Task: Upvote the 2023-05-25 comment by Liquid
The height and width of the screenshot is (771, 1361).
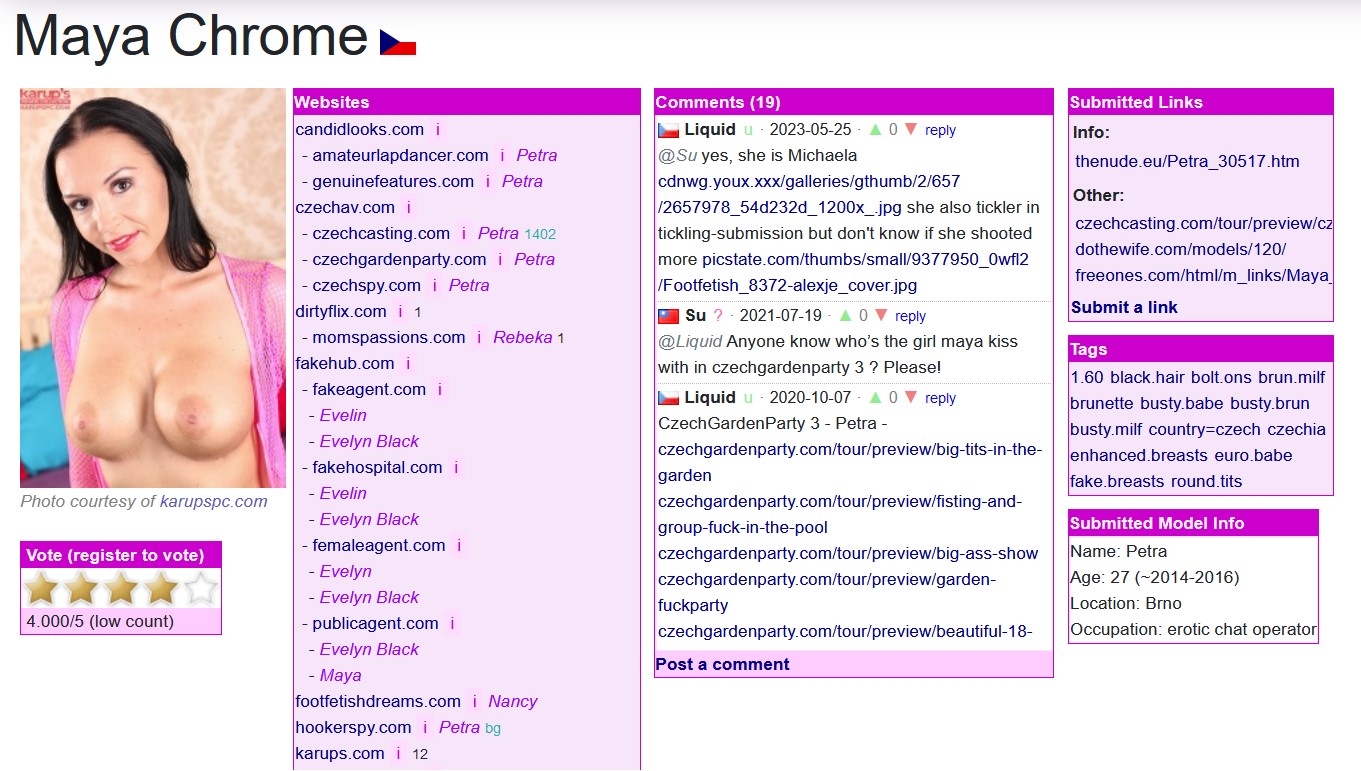Action: pyautogui.click(x=876, y=130)
